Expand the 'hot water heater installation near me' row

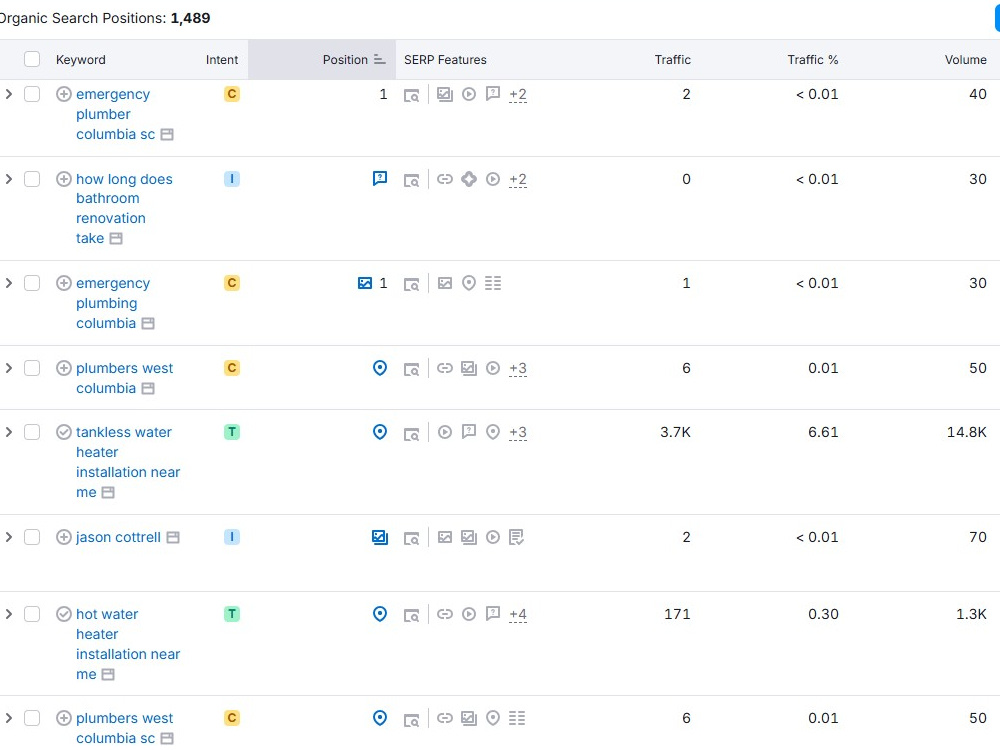tap(8, 614)
